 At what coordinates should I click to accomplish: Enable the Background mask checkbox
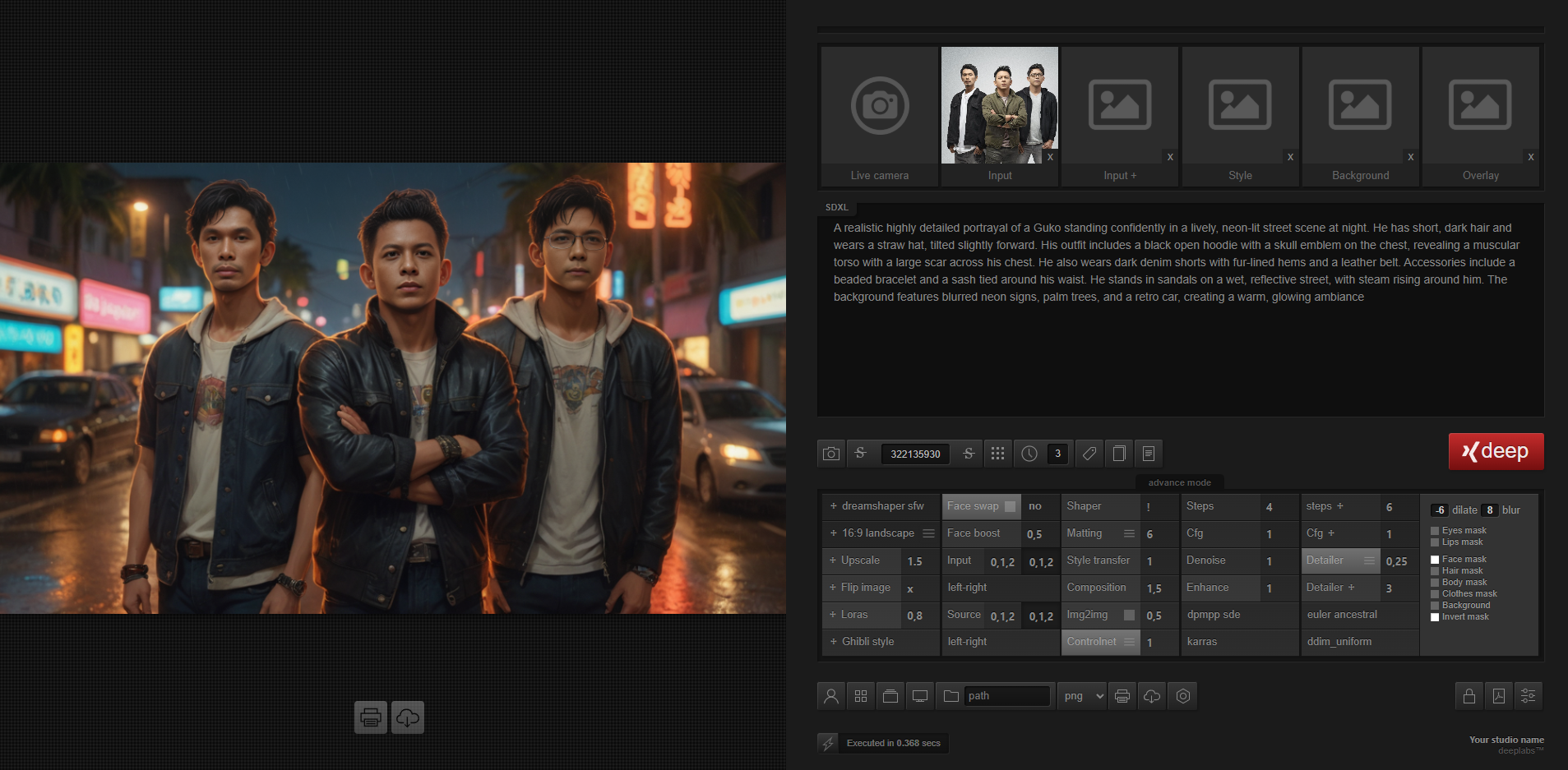pos(1435,606)
